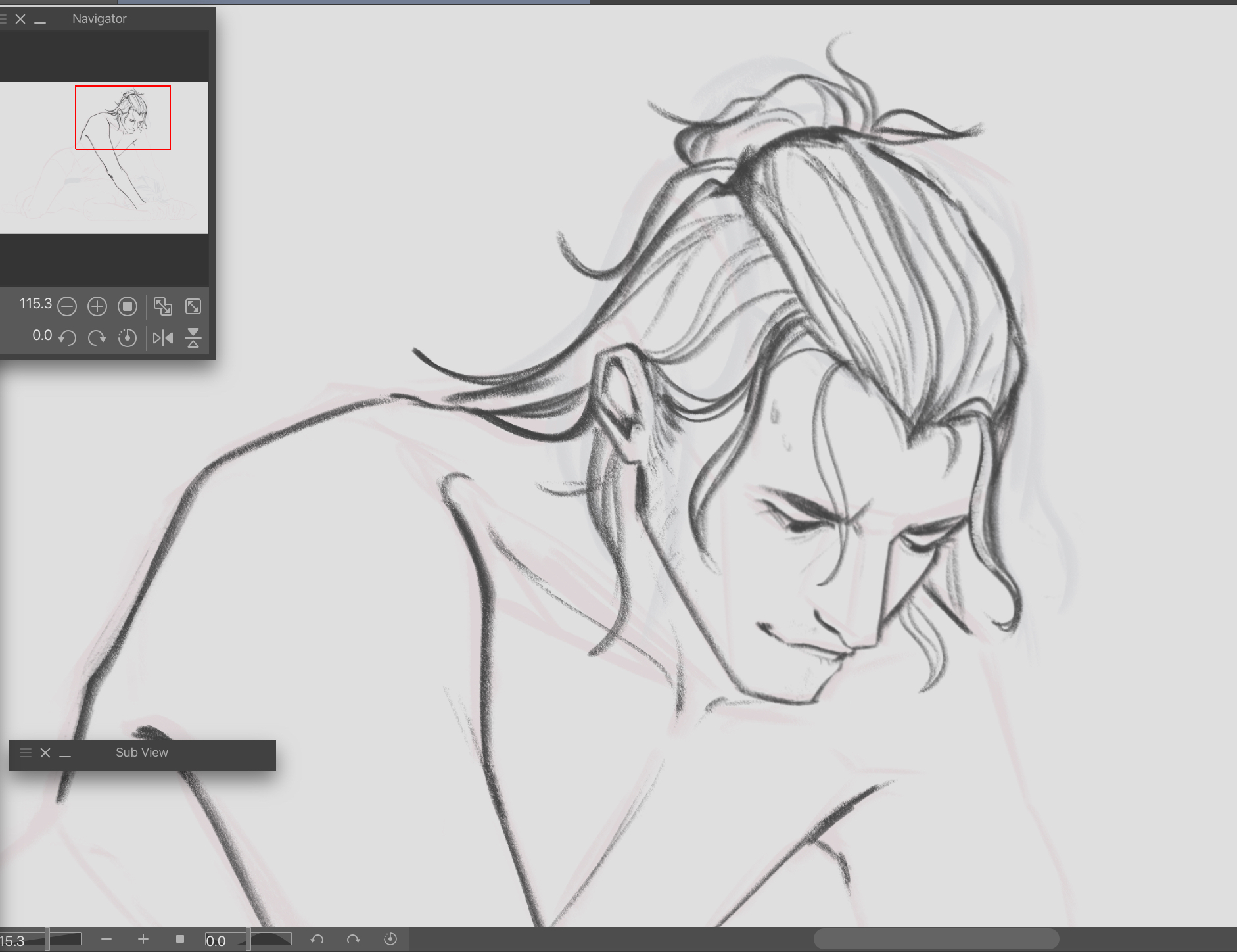
Task: Toggle vertical flip in Navigator
Action: point(193,338)
